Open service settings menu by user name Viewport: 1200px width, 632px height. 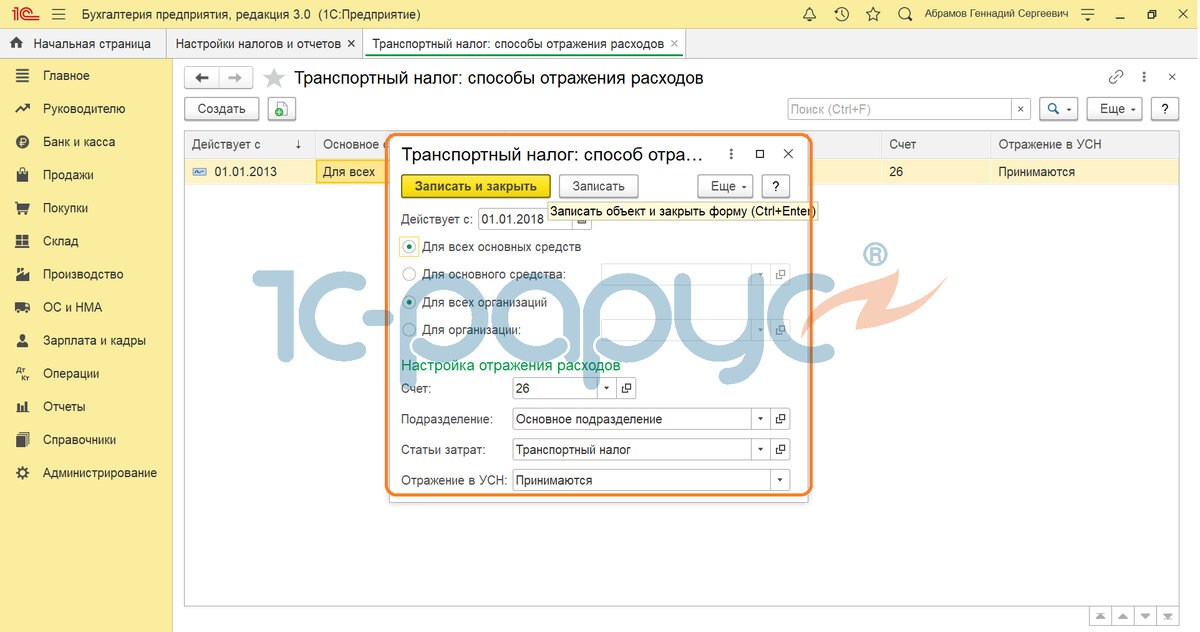(1088, 15)
